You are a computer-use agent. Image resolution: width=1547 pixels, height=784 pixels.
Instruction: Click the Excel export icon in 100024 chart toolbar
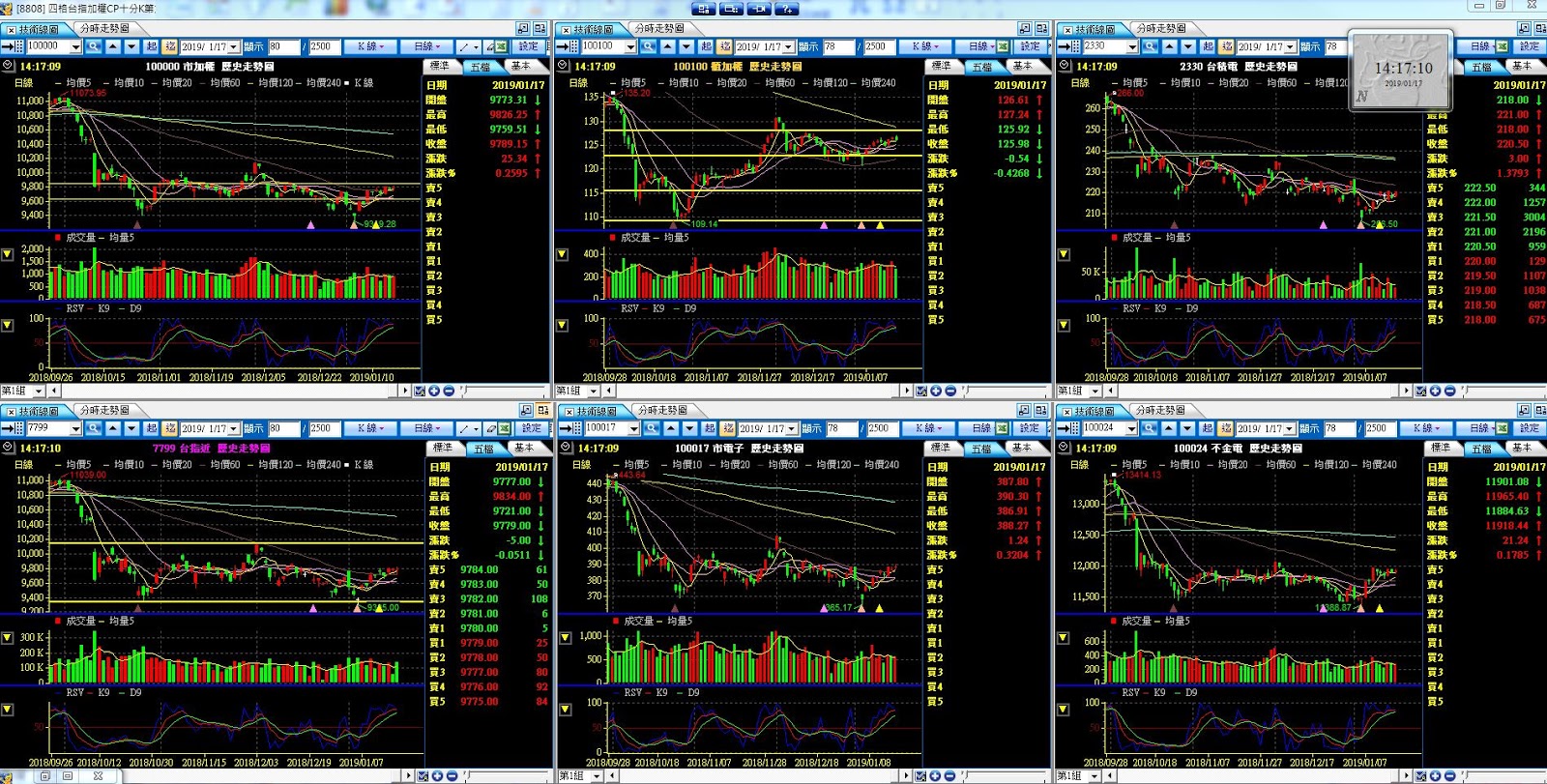(x=1503, y=428)
